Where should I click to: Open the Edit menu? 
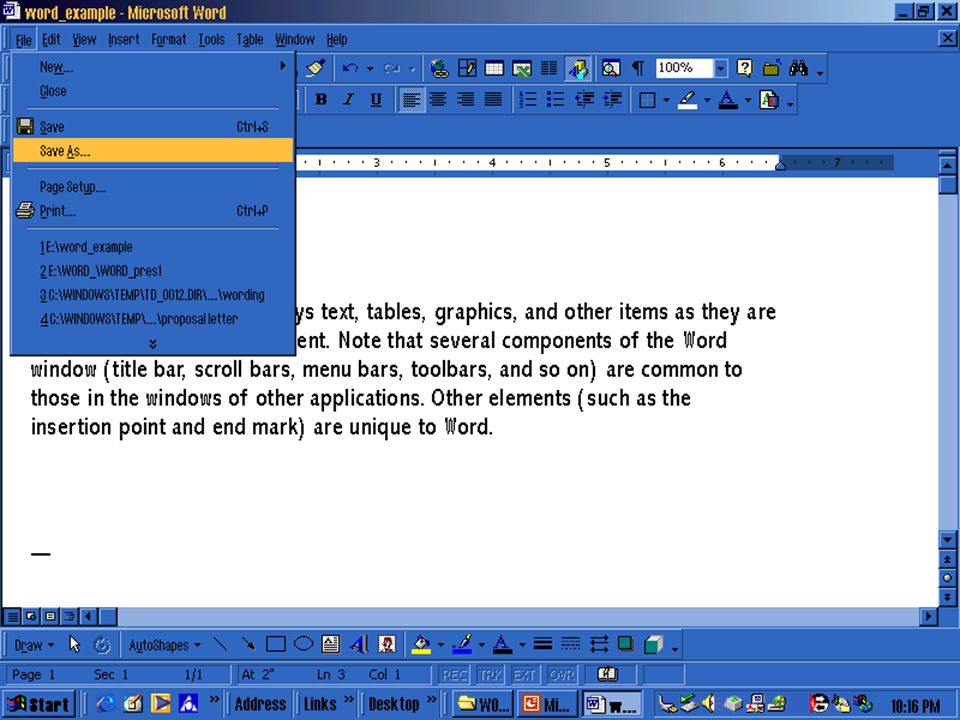[51, 40]
